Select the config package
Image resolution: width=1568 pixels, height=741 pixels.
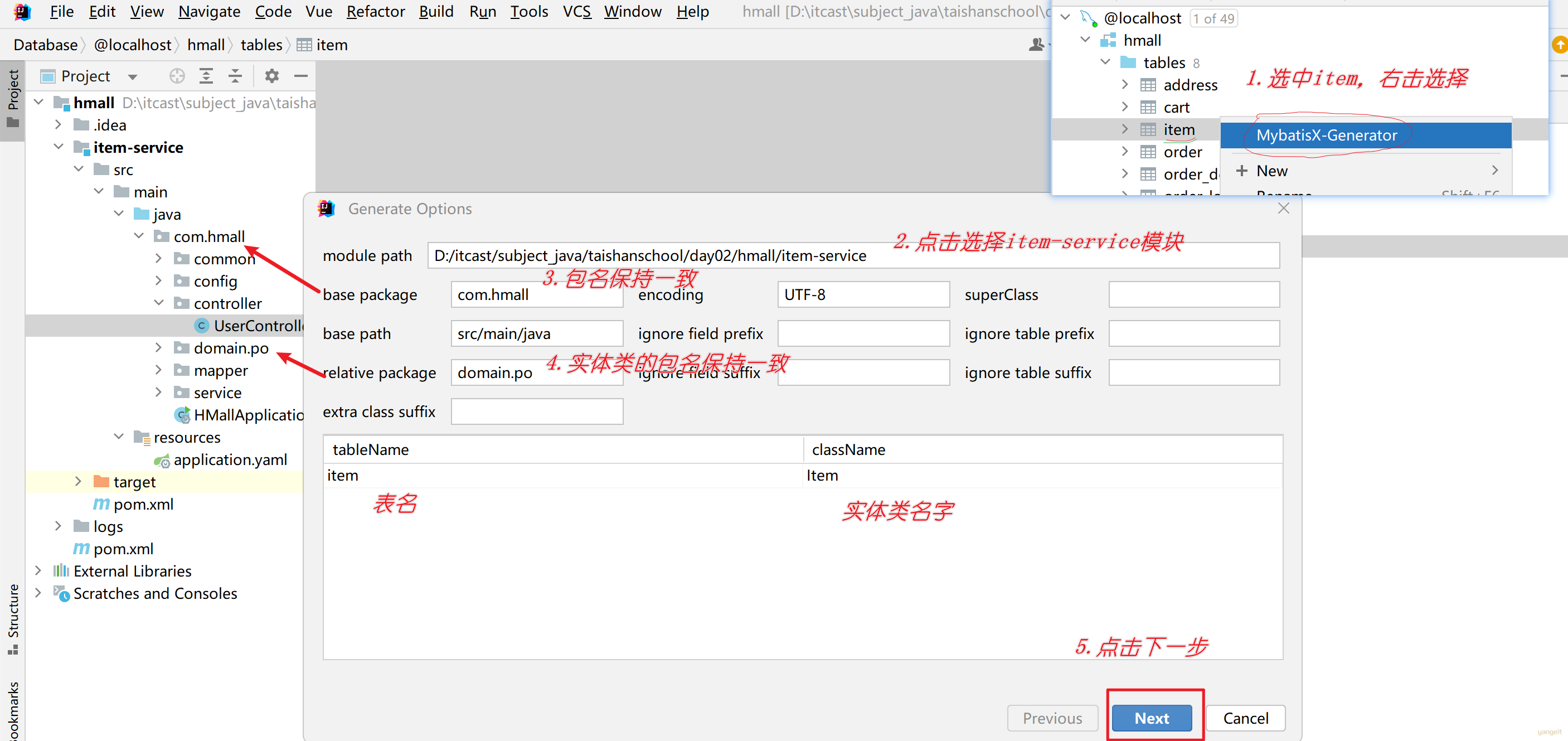(215, 282)
